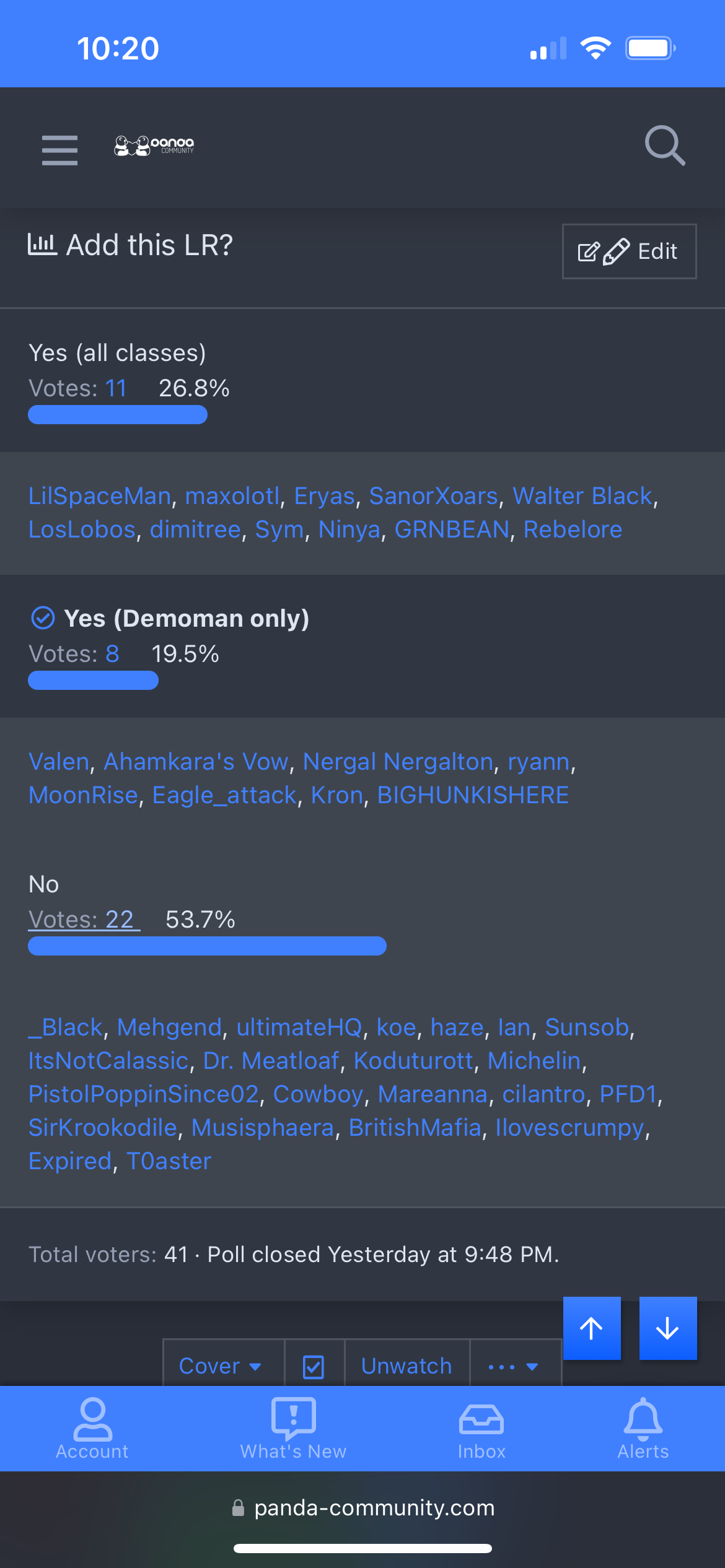Open the Account tab
The height and width of the screenshot is (1568, 725).
coord(92,1428)
